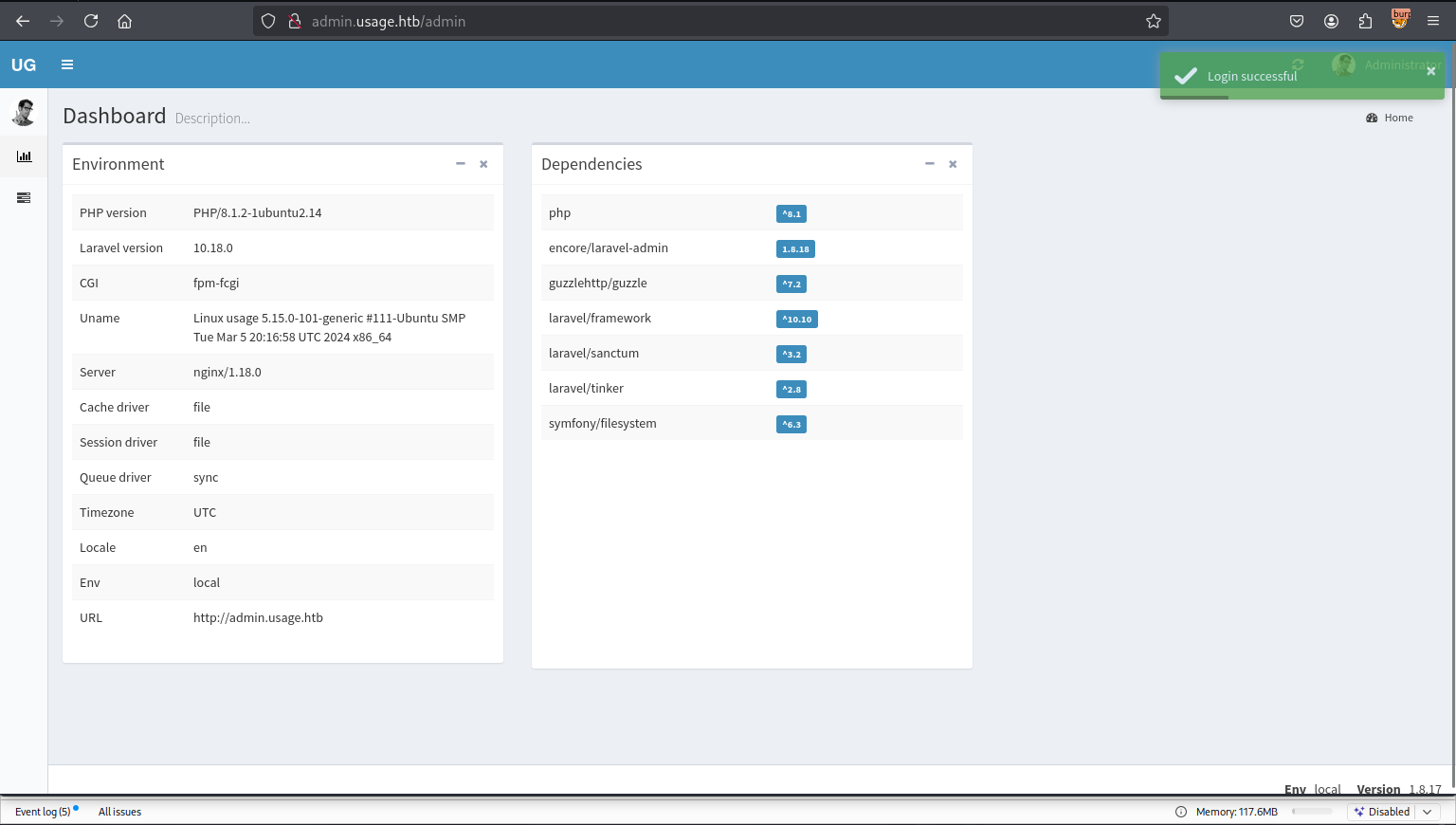Dismiss the Login successful notification
Viewport: 1456px width, 825px height.
[x=1431, y=71]
